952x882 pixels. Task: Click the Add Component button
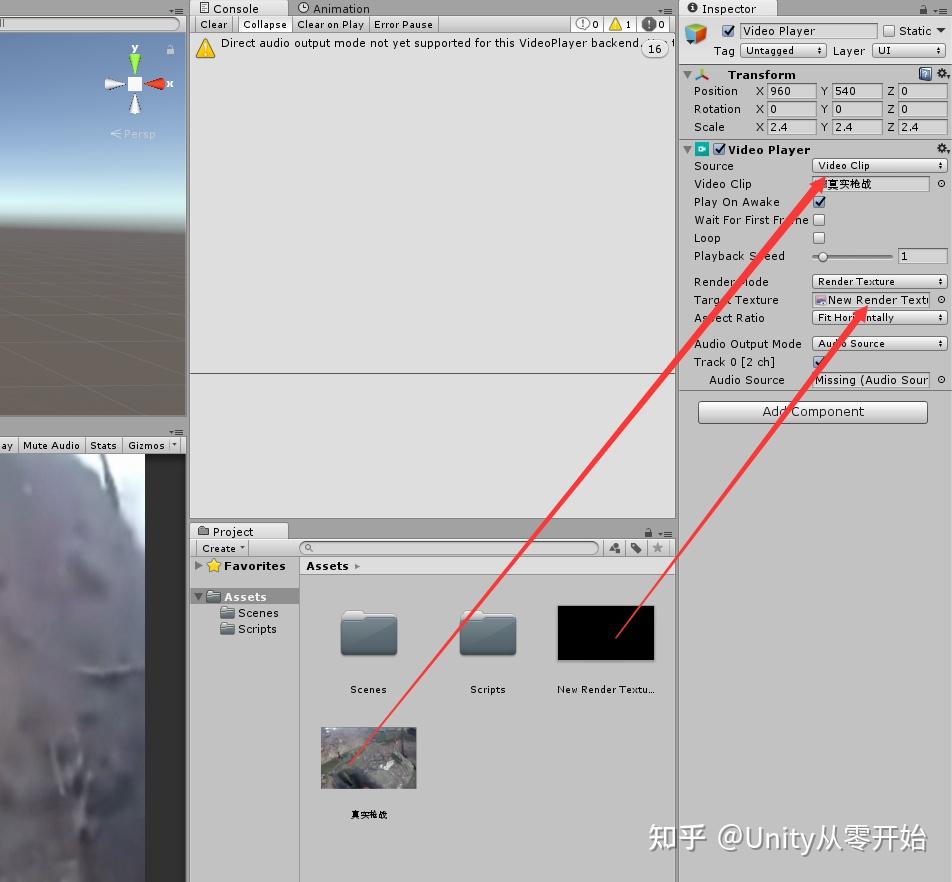click(812, 411)
